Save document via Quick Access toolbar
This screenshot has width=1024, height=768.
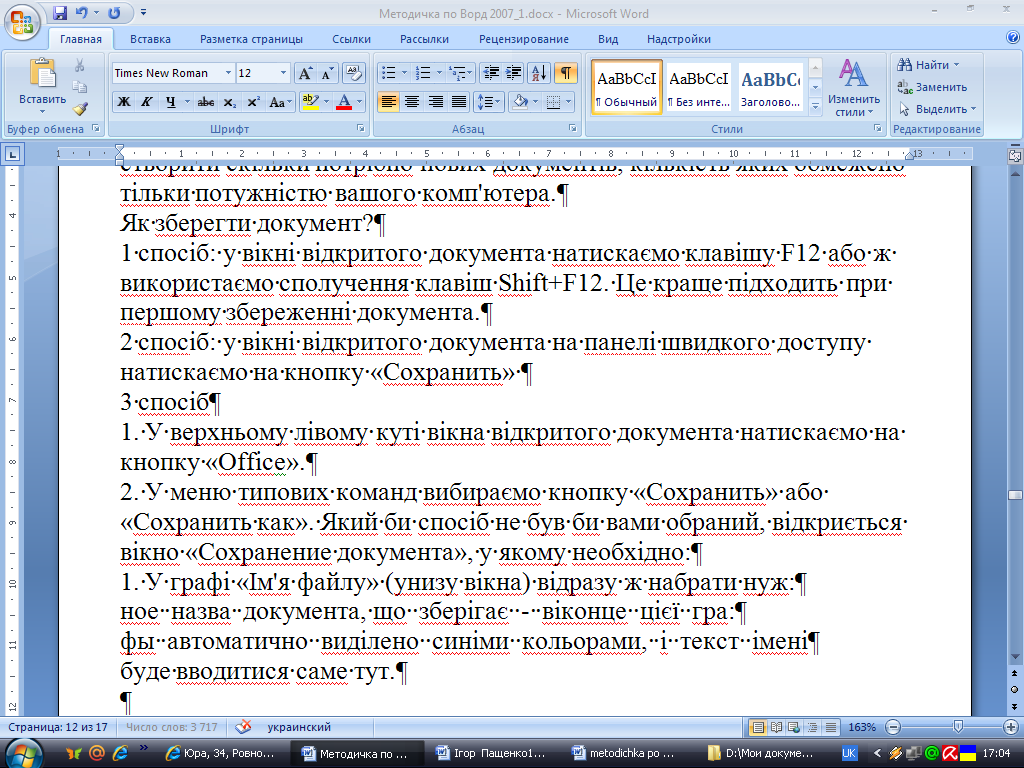60,12
